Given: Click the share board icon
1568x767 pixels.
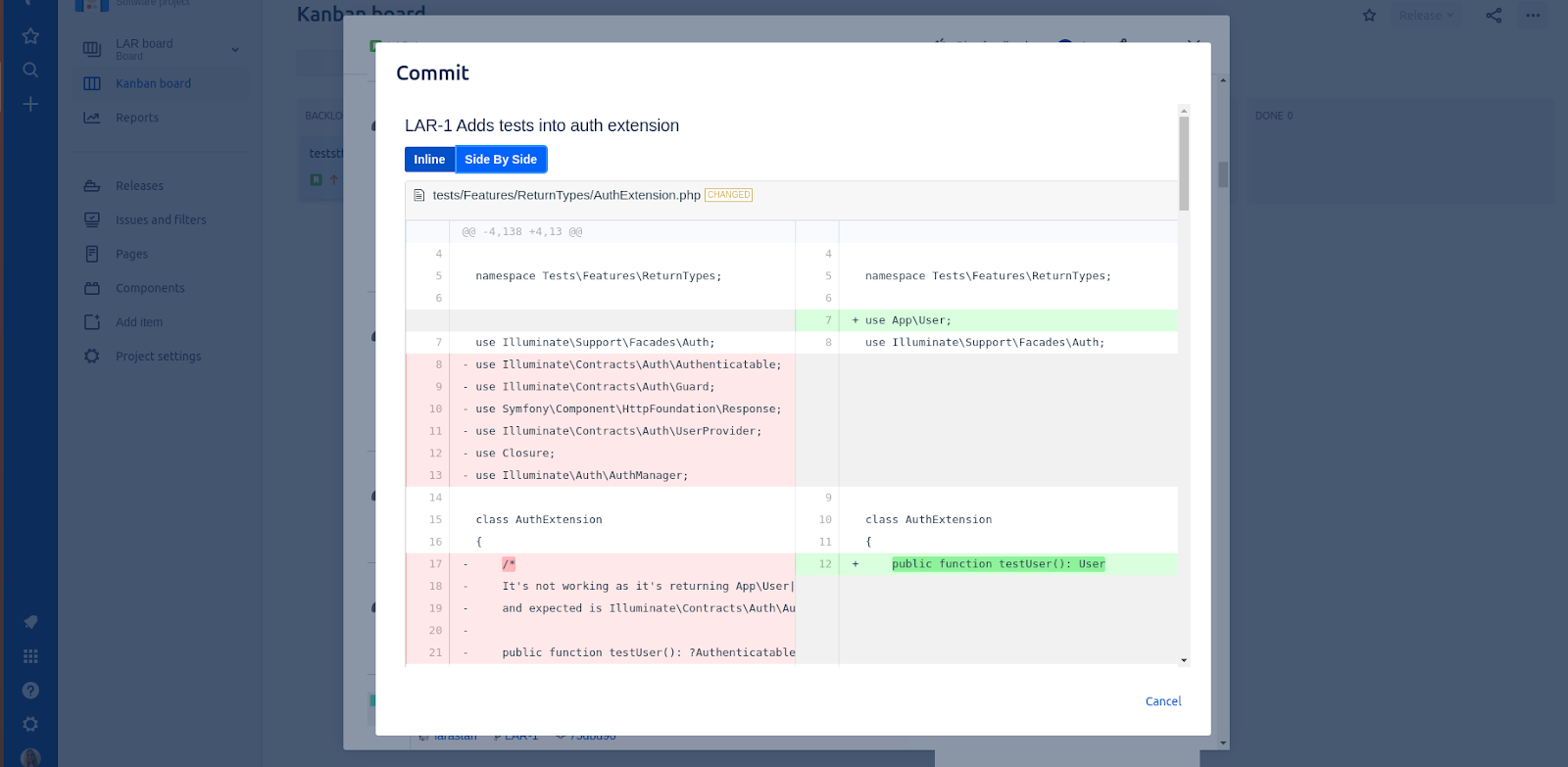Looking at the screenshot, I should click(x=1494, y=16).
